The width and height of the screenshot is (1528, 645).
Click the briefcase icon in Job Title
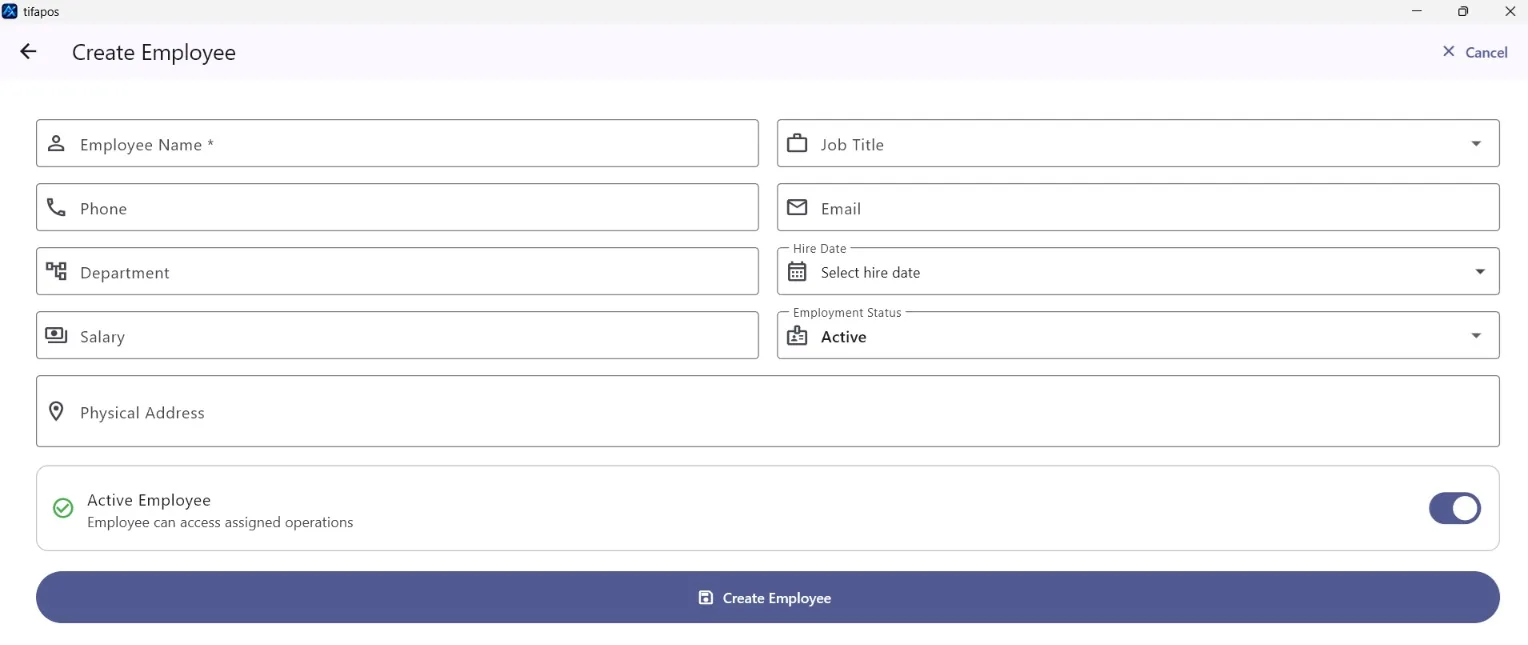coord(797,144)
